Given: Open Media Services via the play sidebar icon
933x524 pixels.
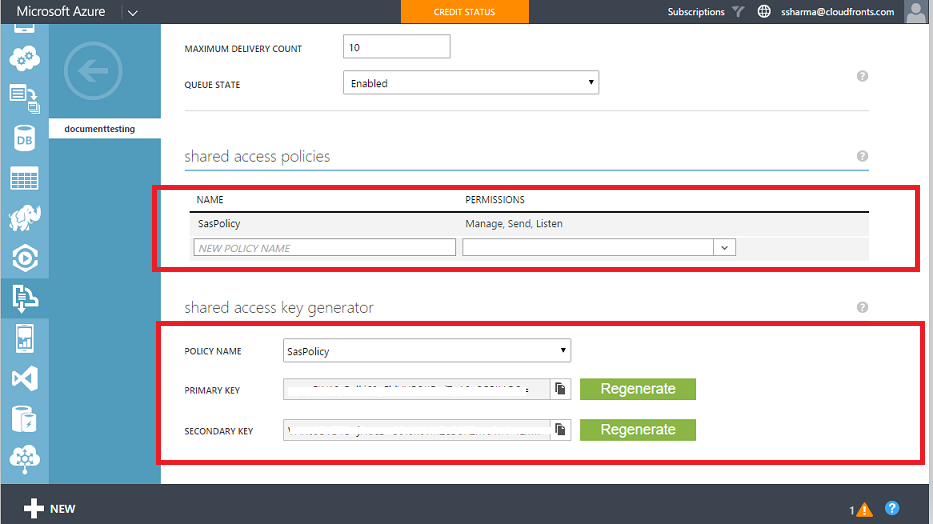Looking at the screenshot, I should [24, 258].
